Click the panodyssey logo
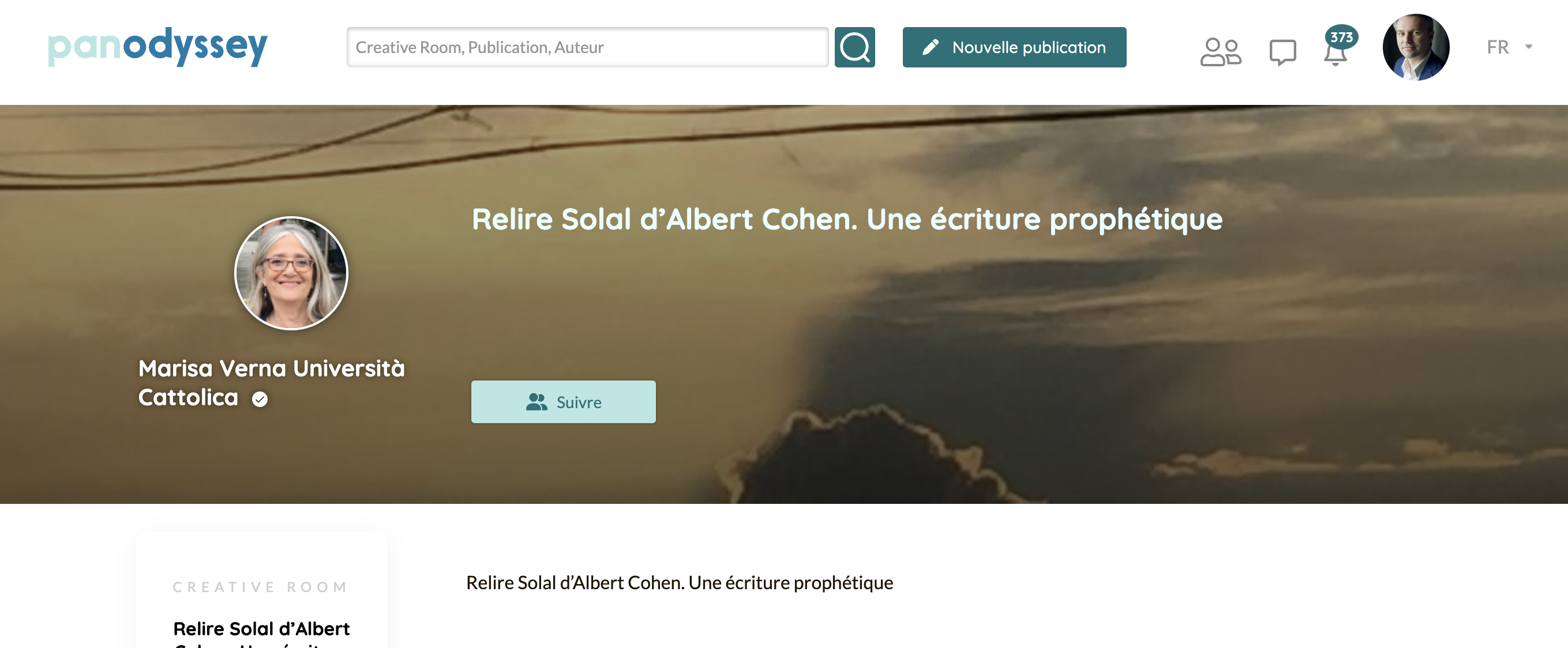Image resolution: width=1568 pixels, height=648 pixels. [x=157, y=46]
